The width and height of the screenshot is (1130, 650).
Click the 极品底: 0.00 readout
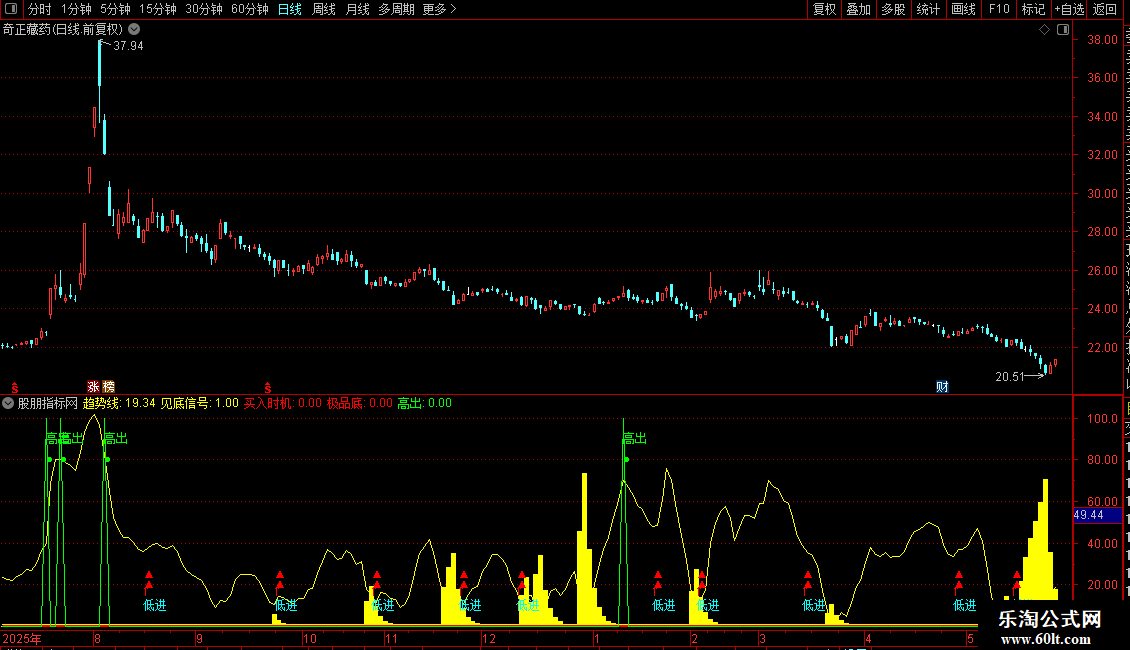click(360, 403)
